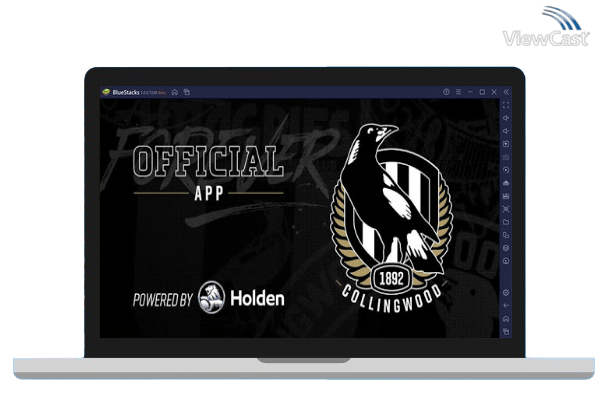Click the Android back arrow in sidebar
This screenshot has width=602, height=414.
[506, 306]
